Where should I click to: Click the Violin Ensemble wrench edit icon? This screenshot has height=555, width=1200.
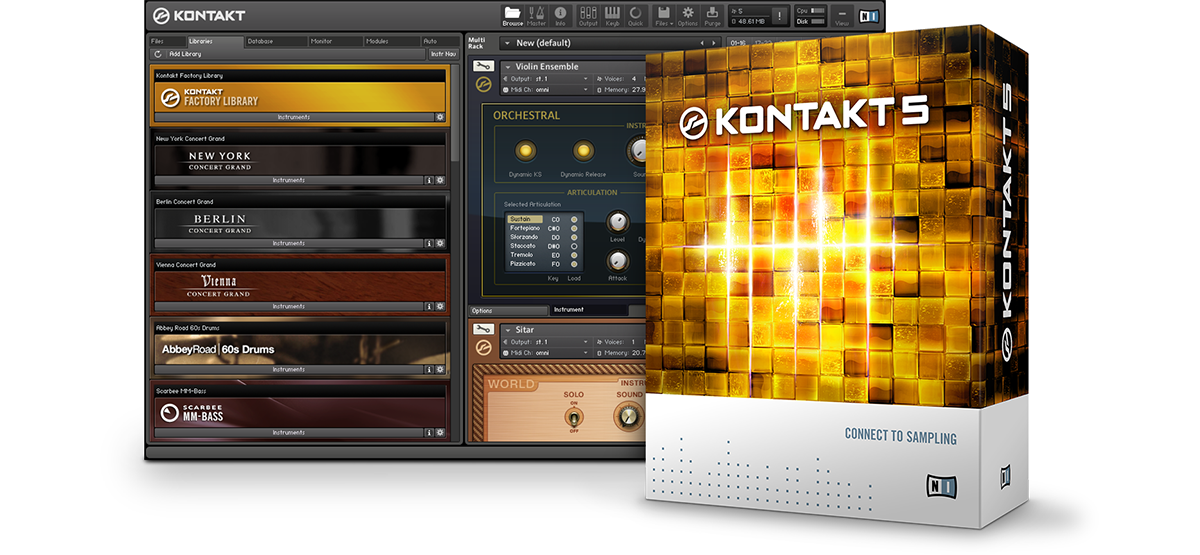pyautogui.click(x=483, y=66)
